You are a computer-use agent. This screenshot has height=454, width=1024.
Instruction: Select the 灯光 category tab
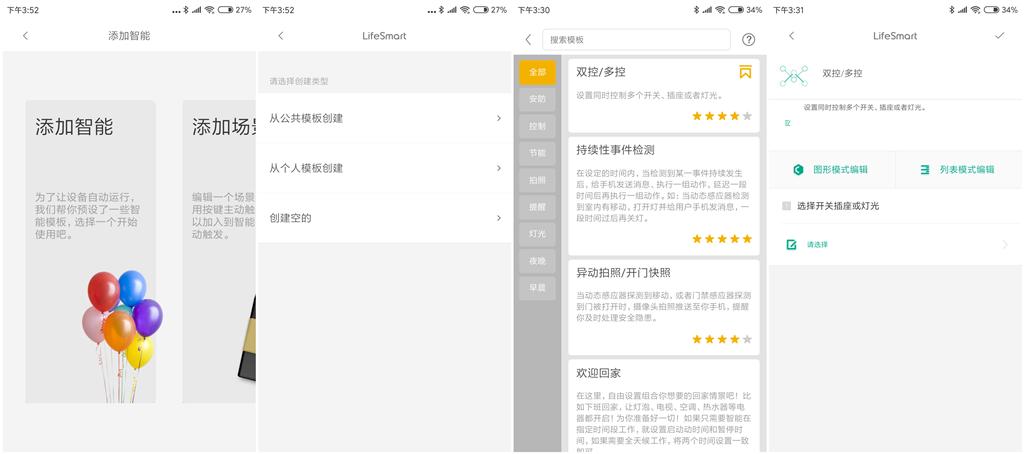(x=537, y=234)
